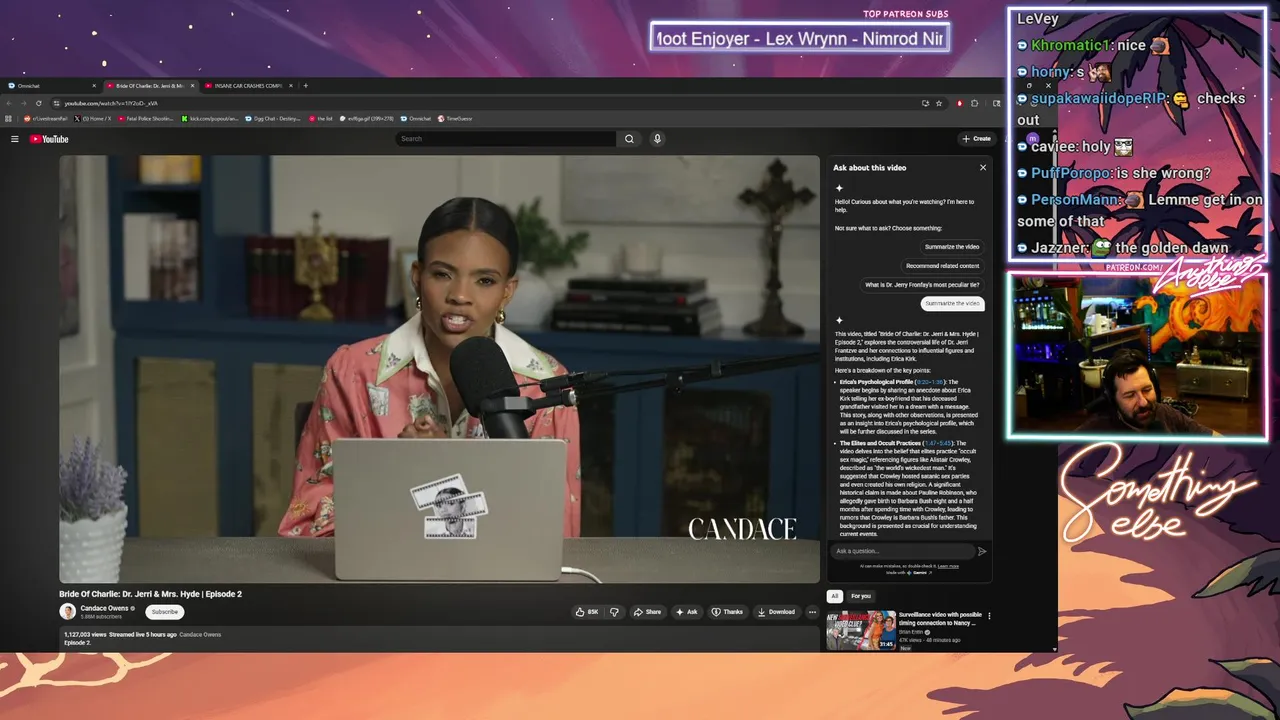This screenshot has width=1280, height=720.
Task: Select the All filter chip
Action: tap(835, 596)
